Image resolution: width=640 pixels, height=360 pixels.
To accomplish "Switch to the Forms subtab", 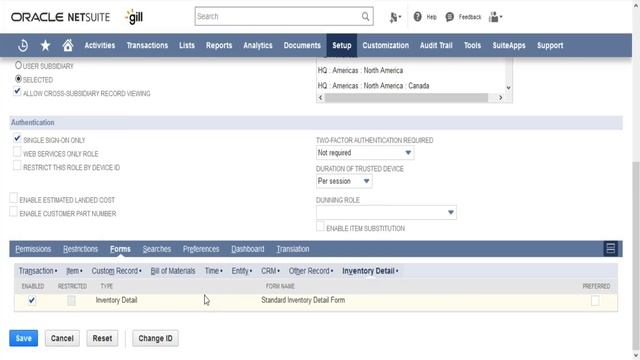I will click(x=120, y=249).
